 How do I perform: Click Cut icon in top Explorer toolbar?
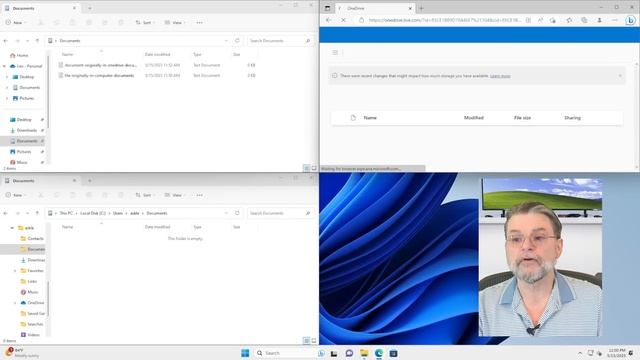tap(40, 22)
